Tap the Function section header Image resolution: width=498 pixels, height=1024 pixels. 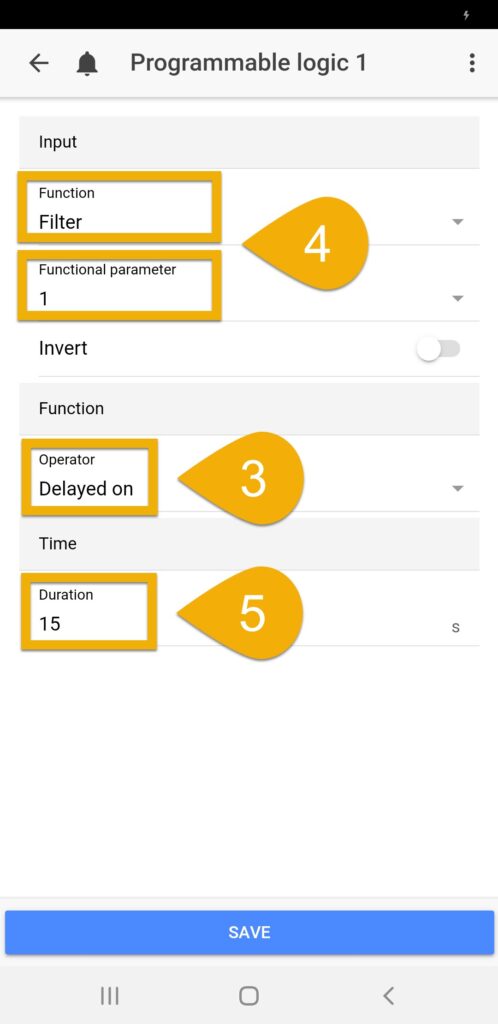249,409
